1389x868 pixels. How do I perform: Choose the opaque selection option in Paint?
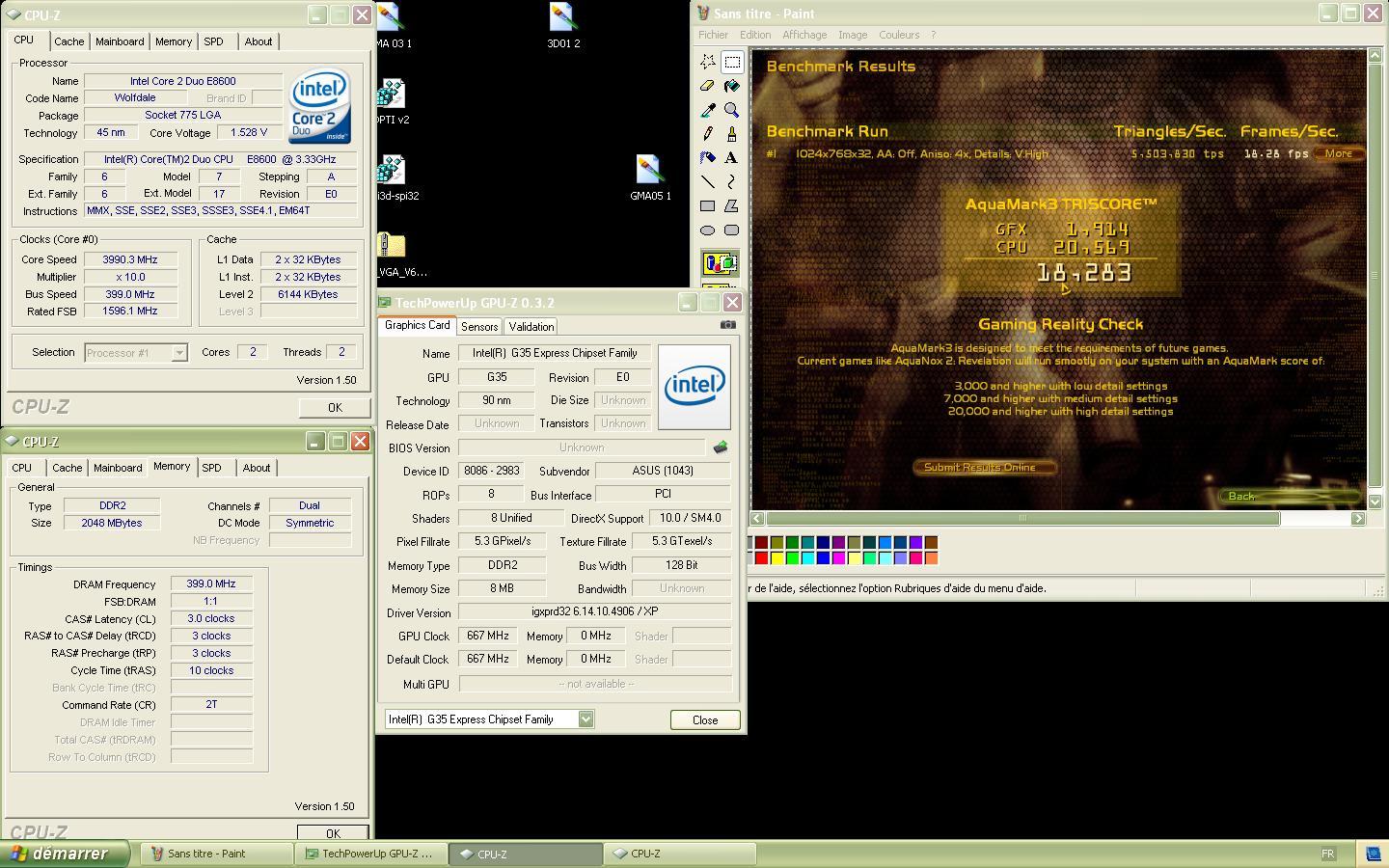[720, 263]
